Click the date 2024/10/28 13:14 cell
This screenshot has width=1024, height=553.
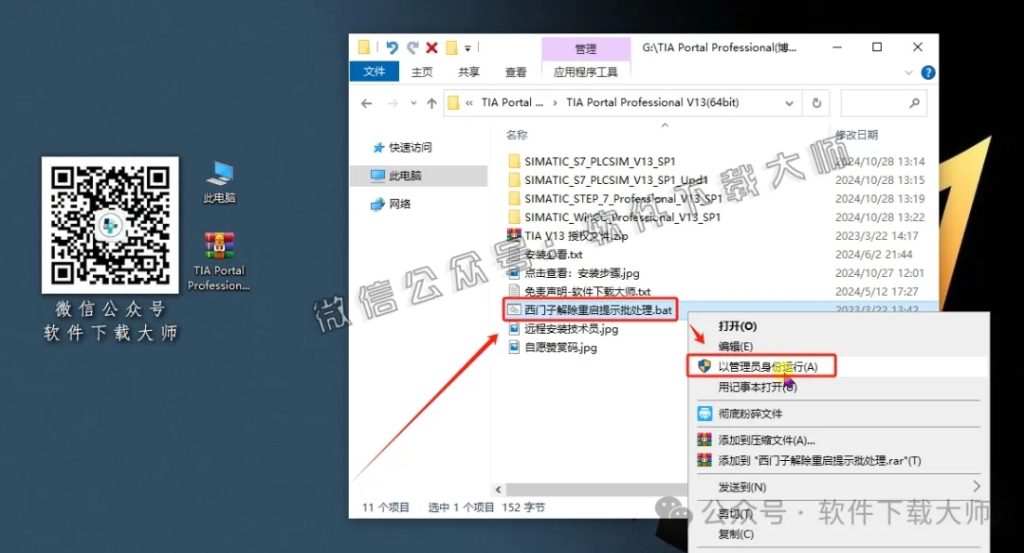click(x=880, y=161)
